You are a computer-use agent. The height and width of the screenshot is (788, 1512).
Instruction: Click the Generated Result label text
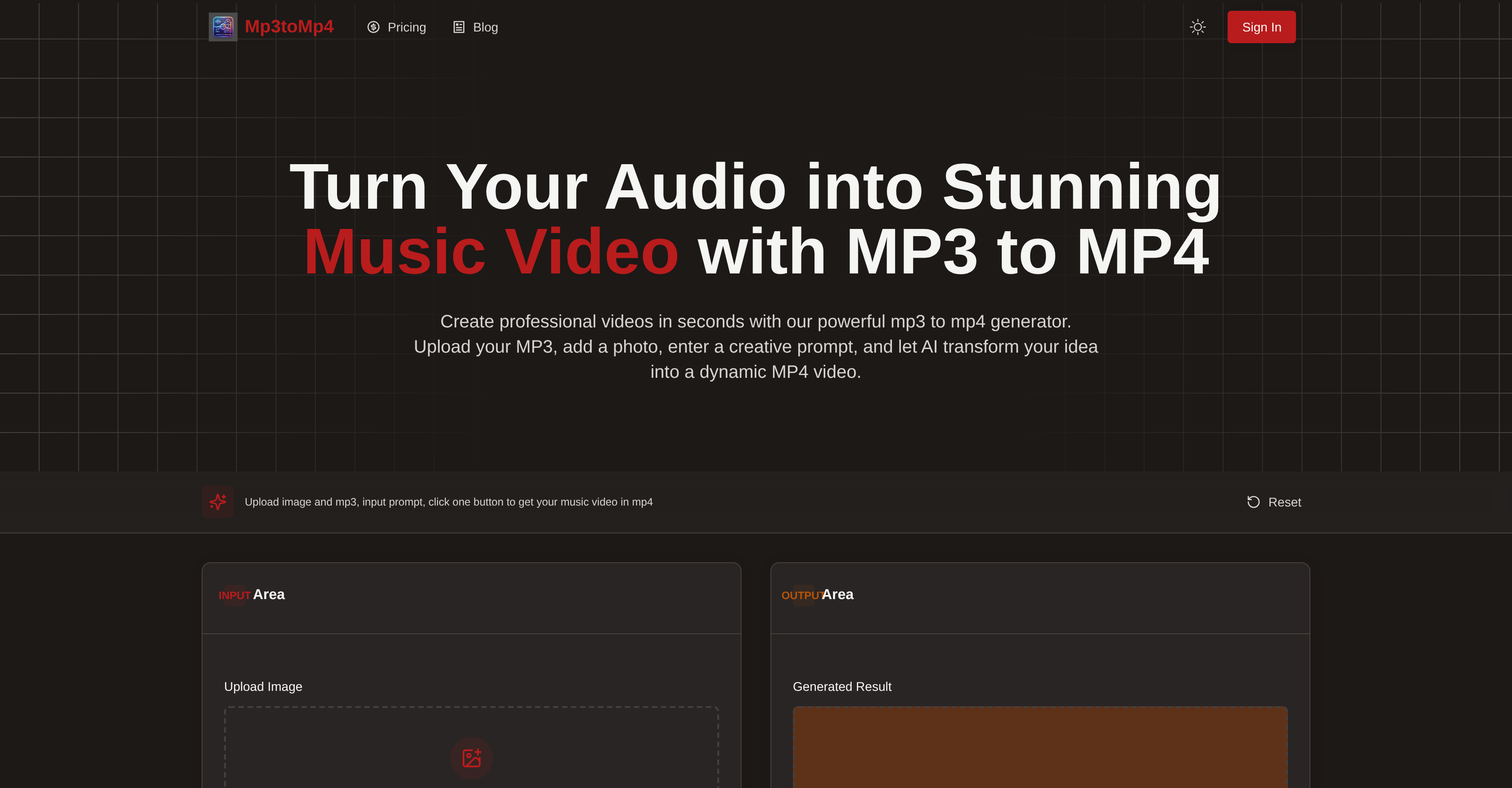coord(841,686)
